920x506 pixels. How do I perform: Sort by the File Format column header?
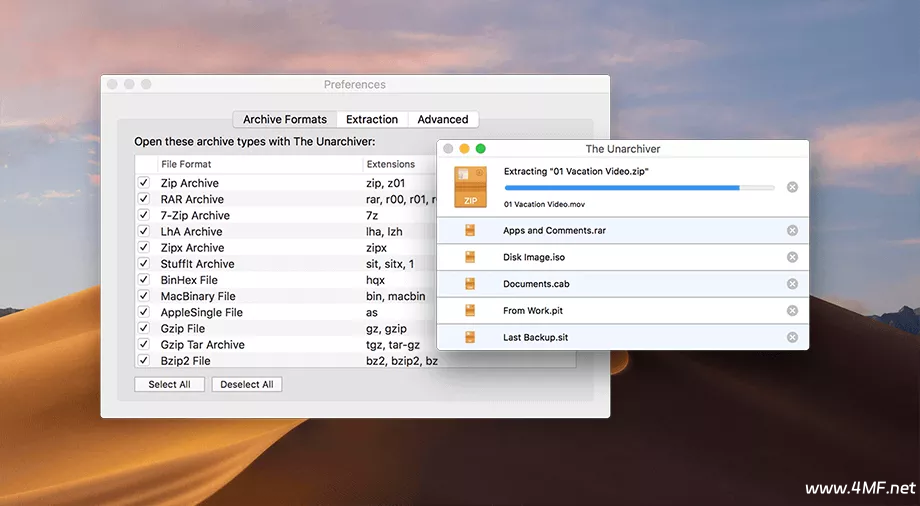[248, 164]
